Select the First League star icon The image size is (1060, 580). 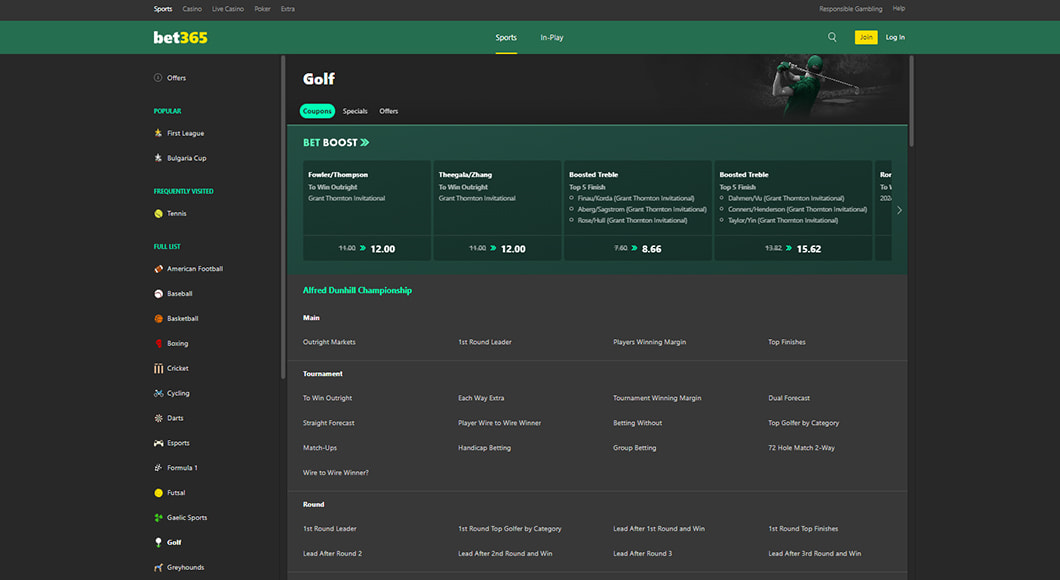(158, 133)
